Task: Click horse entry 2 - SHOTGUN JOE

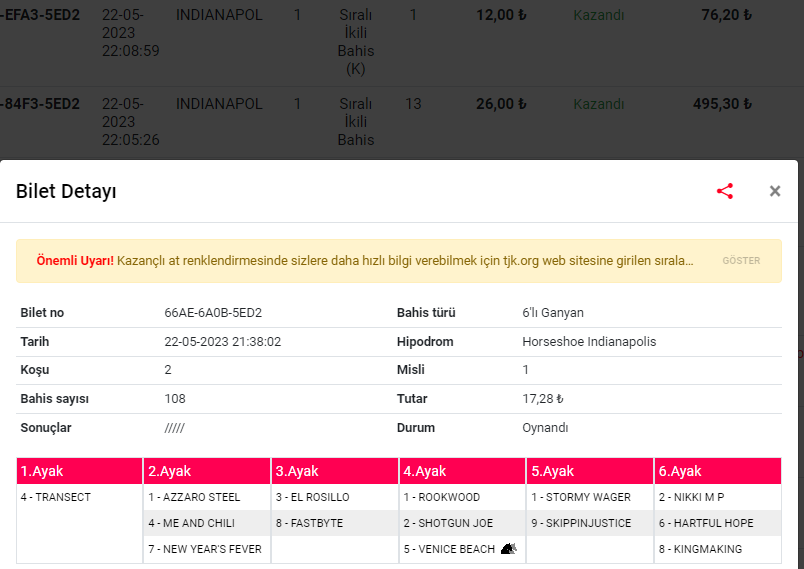Action: pos(448,523)
